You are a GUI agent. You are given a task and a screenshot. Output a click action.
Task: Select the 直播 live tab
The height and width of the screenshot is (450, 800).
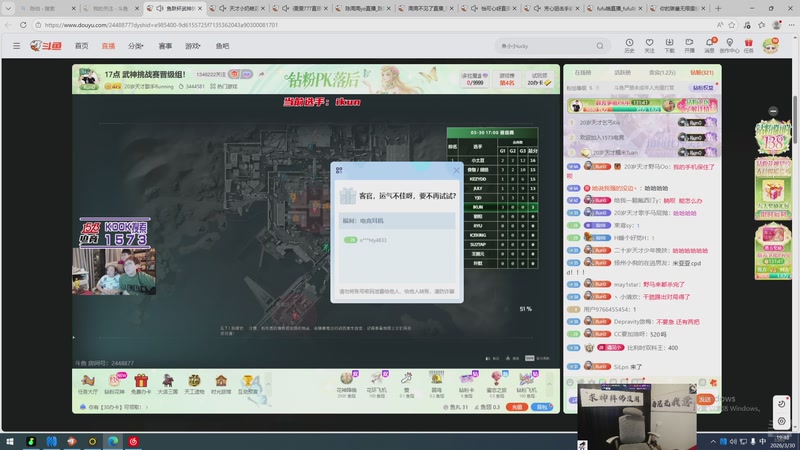[x=108, y=46]
